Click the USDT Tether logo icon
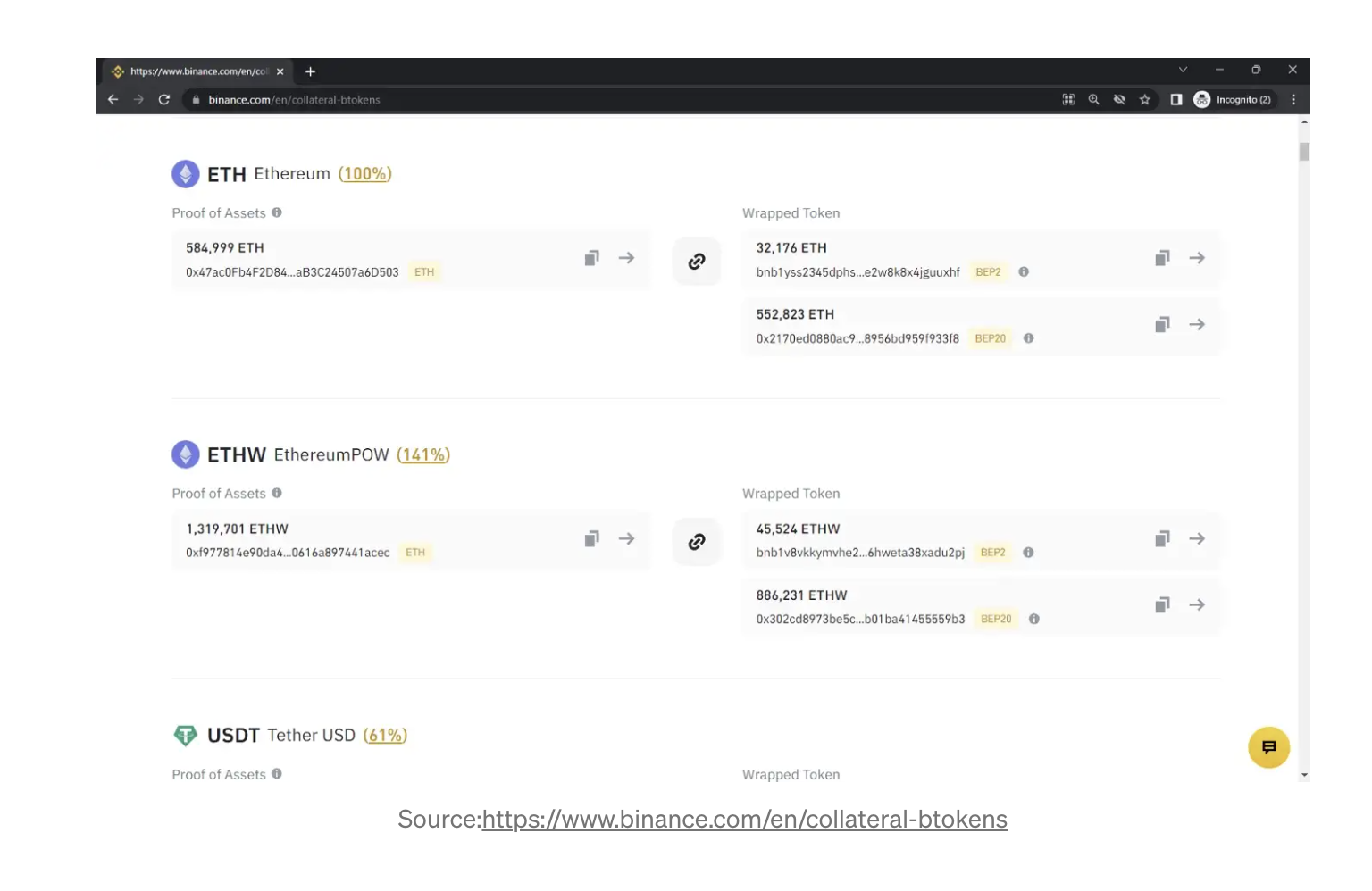 pyautogui.click(x=185, y=735)
